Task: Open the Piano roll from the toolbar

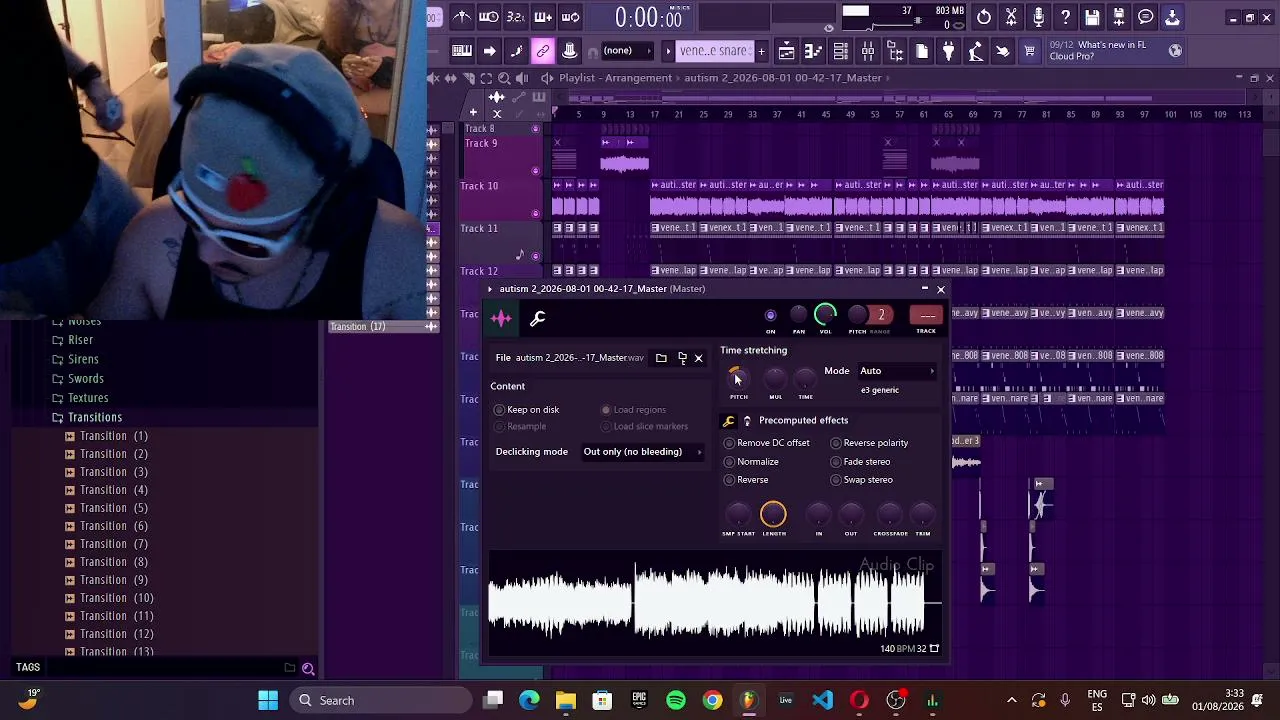Action: 813,51
